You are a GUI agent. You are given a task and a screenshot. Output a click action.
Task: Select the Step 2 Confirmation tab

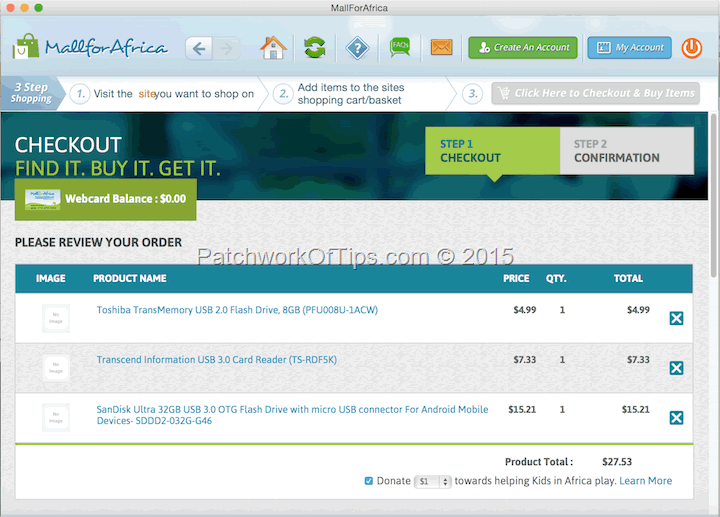point(627,151)
